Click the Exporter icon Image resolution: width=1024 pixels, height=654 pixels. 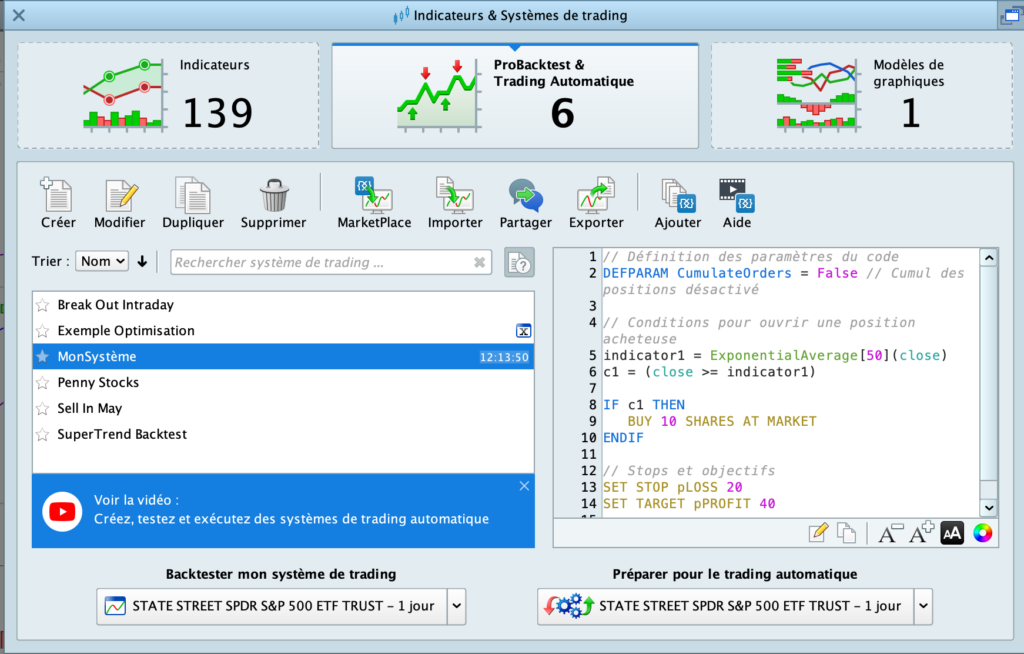(x=596, y=203)
